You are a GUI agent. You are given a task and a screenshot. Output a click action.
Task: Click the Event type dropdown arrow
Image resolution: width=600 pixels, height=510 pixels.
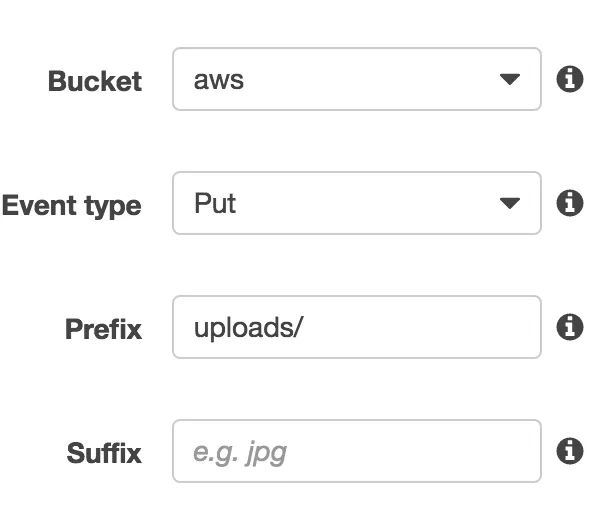[x=510, y=204]
